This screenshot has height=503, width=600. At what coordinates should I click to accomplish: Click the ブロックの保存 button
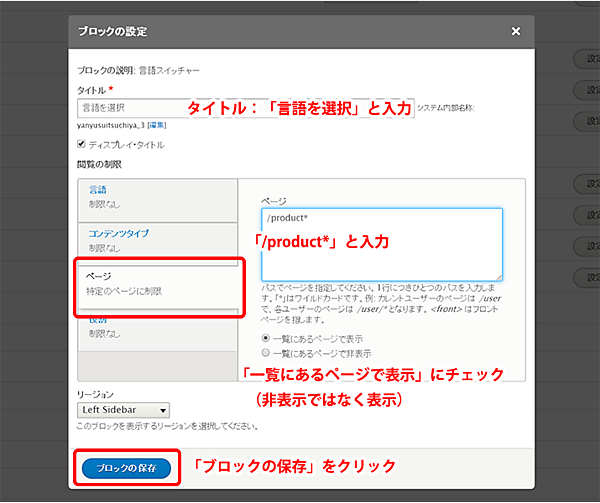[x=126, y=468]
